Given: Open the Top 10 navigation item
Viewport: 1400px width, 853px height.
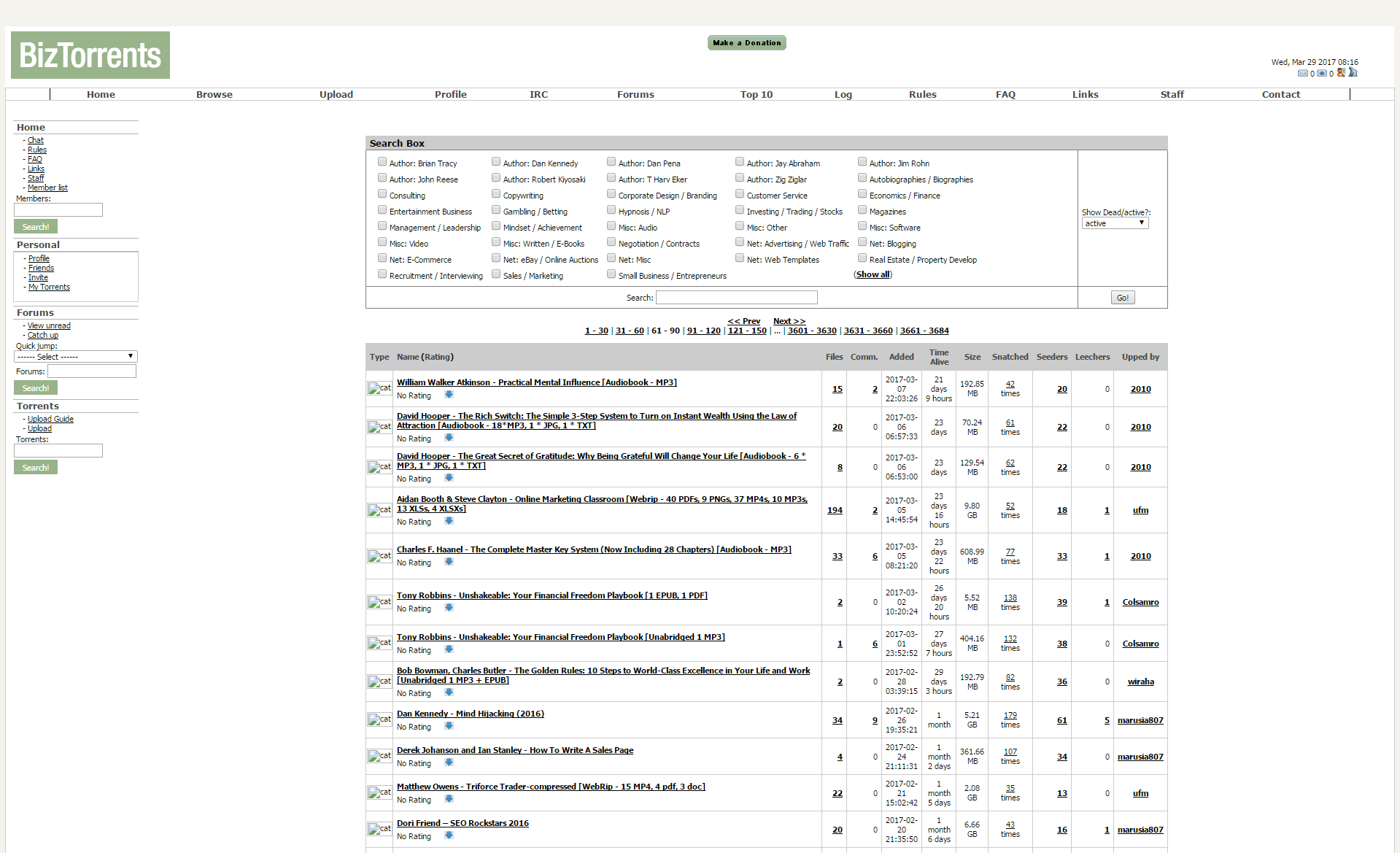Looking at the screenshot, I should [x=757, y=94].
